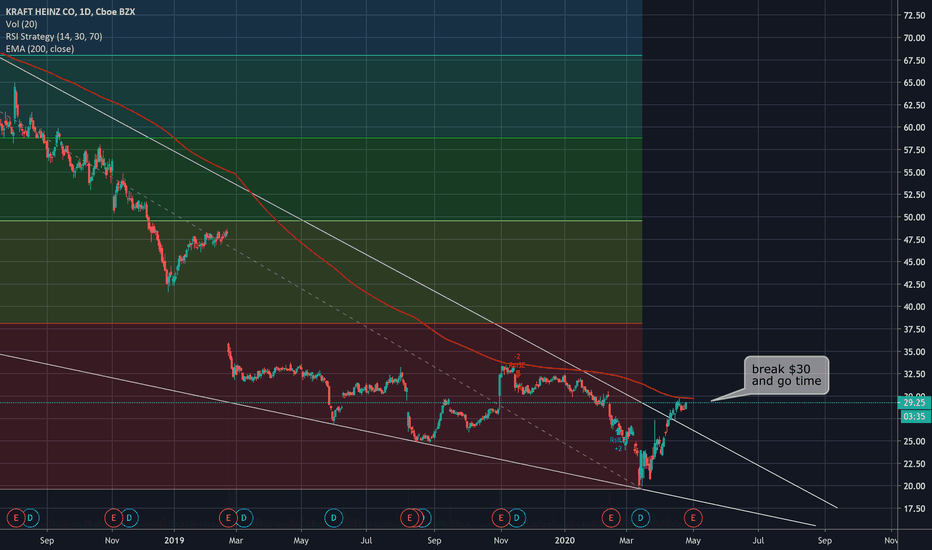Select the RSI Strategy (14, 30, 70) legend

click(x=54, y=36)
